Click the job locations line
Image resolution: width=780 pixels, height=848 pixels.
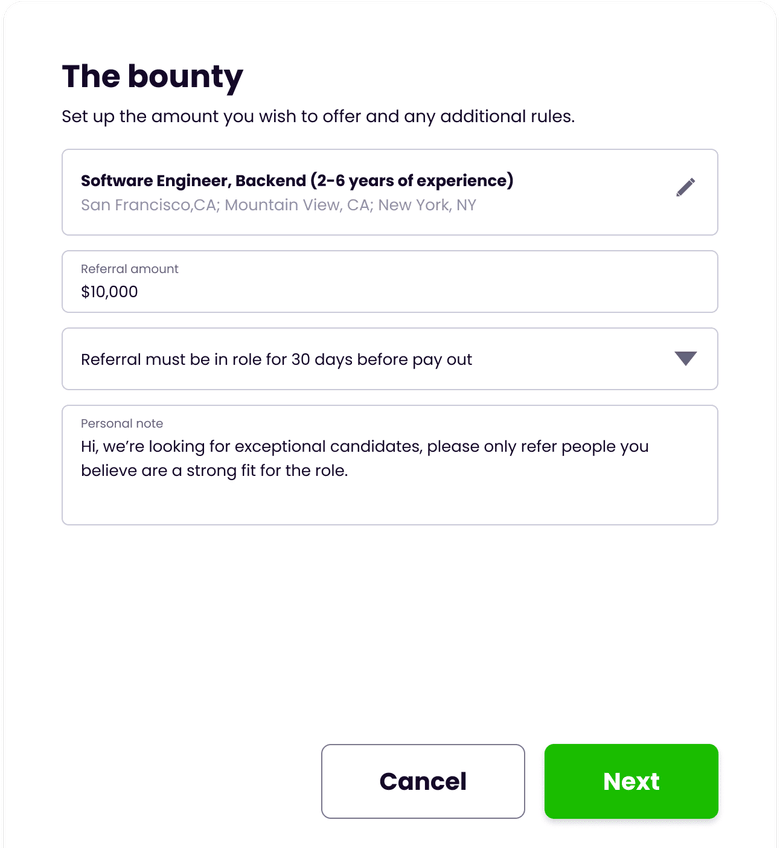pos(278,204)
